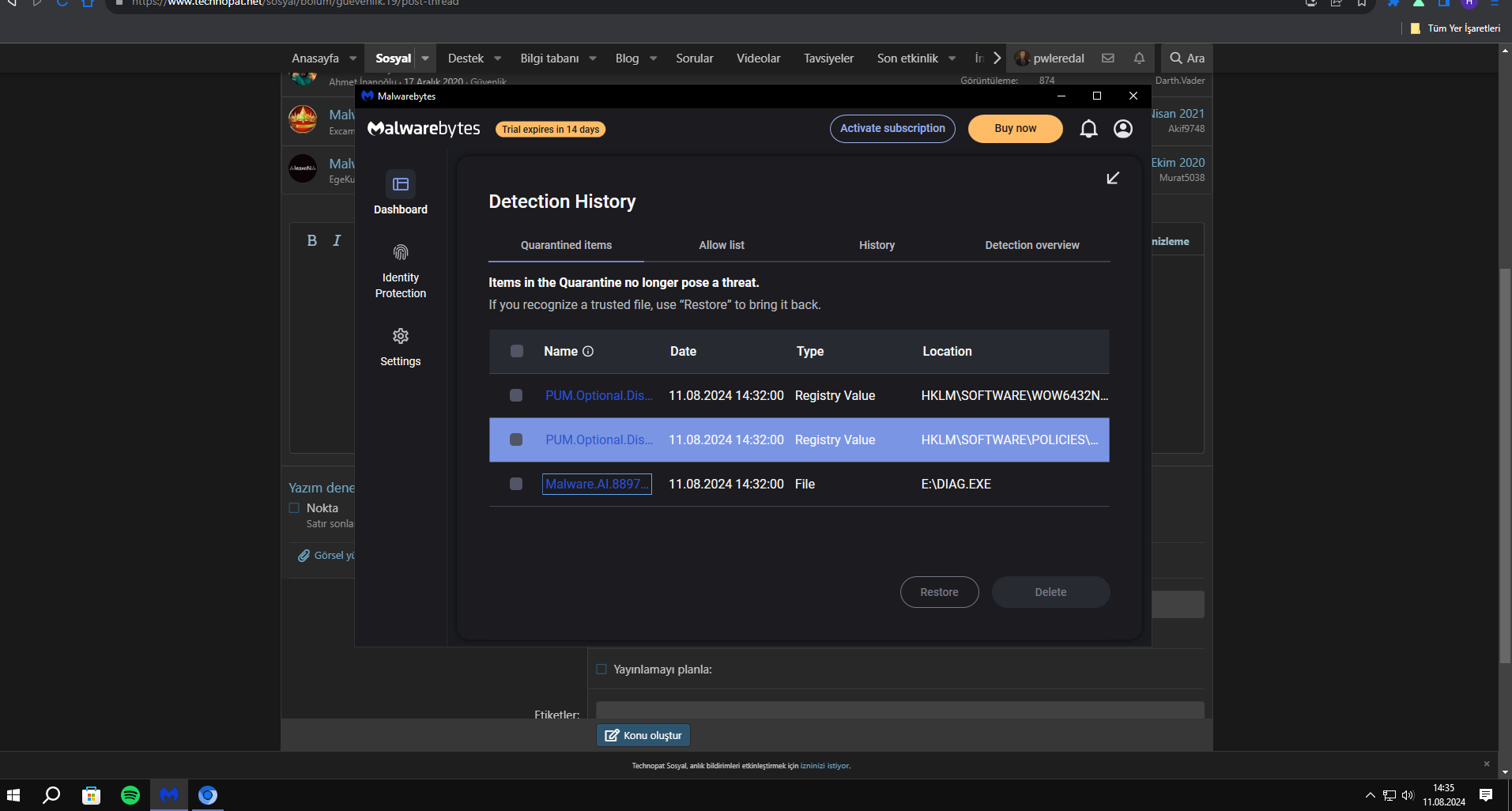Collapse the Detection History panel arrow
Viewport: 1512px width, 811px height.
pyautogui.click(x=1113, y=179)
